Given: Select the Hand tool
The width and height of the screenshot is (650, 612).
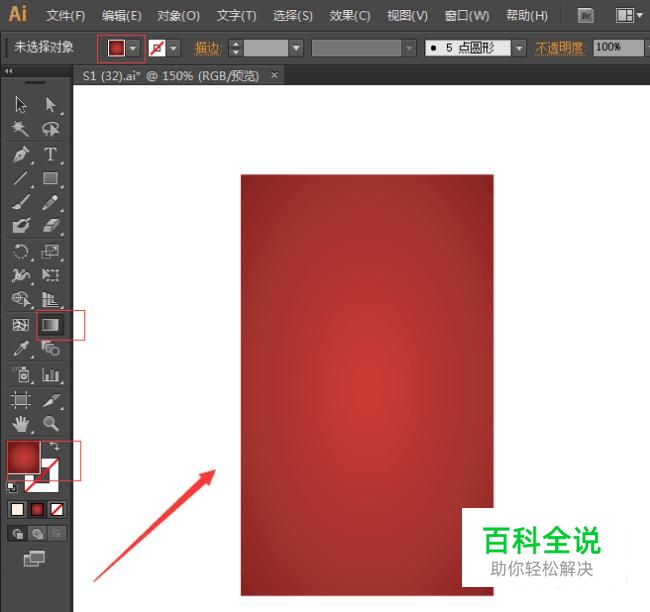Looking at the screenshot, I should [x=20, y=424].
